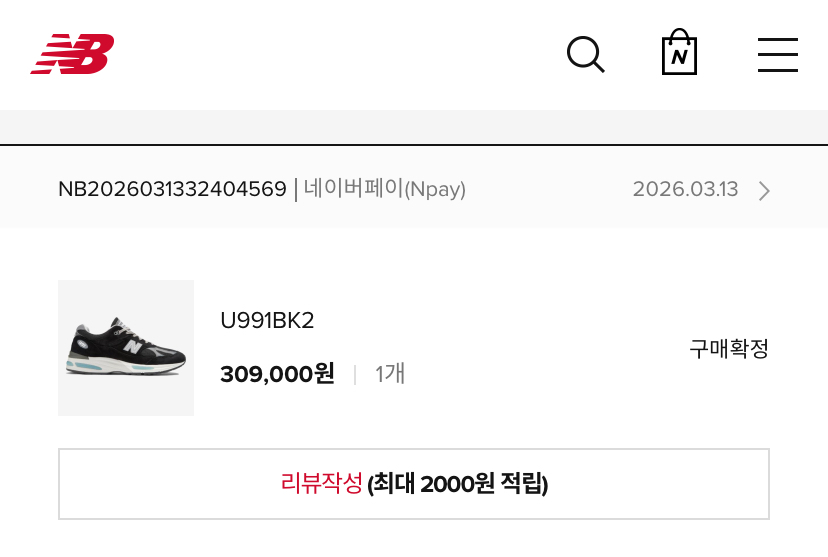
Task: Expand order details with the chevron arrow
Action: [764, 190]
